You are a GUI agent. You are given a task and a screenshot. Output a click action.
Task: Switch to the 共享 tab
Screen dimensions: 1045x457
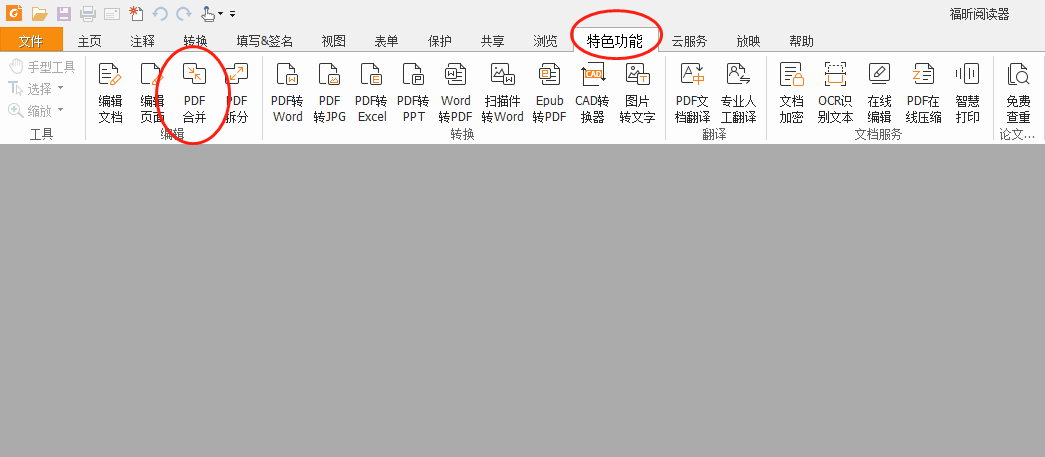pyautogui.click(x=493, y=41)
